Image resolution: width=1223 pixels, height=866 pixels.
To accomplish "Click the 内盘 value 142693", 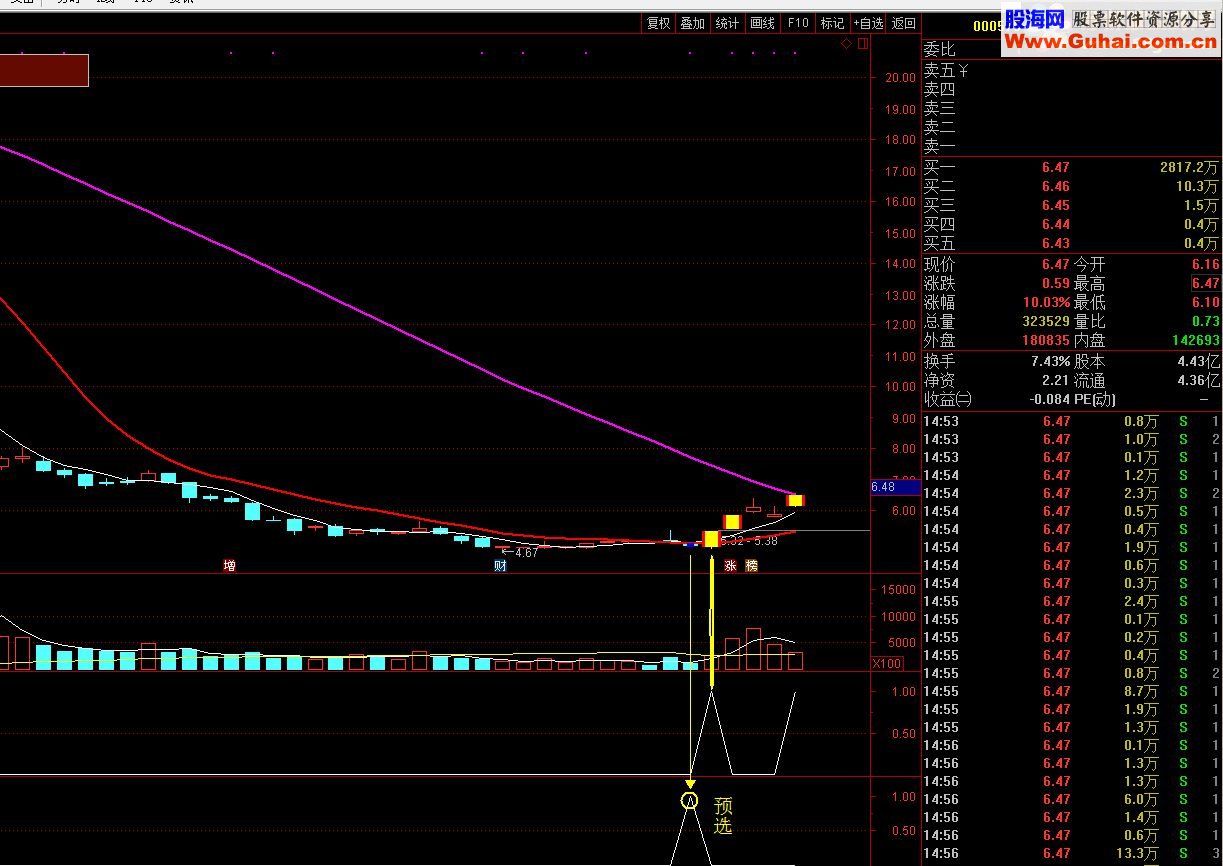I will (x=1195, y=340).
